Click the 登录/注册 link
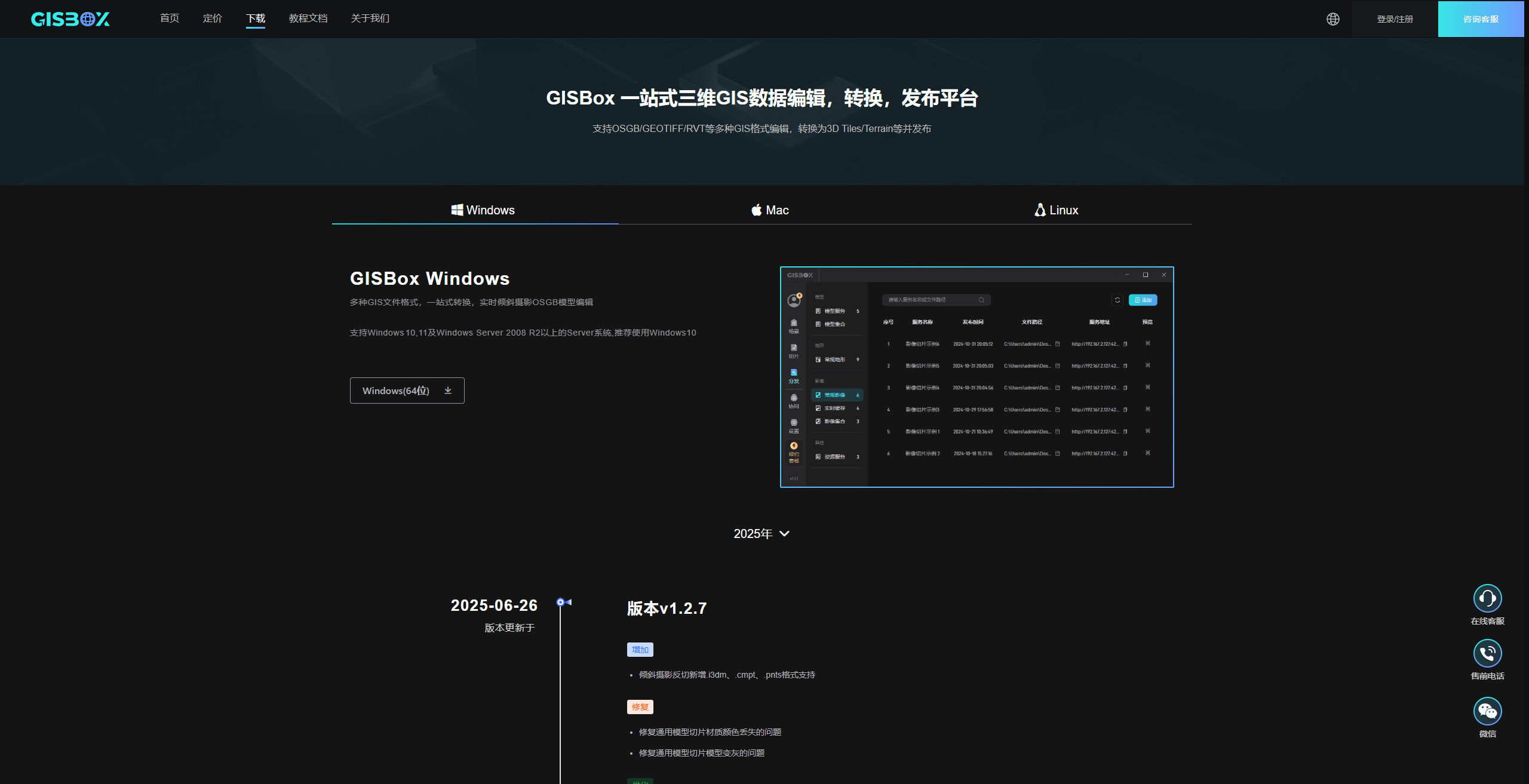Viewport: 1529px width, 784px height. [x=1395, y=19]
